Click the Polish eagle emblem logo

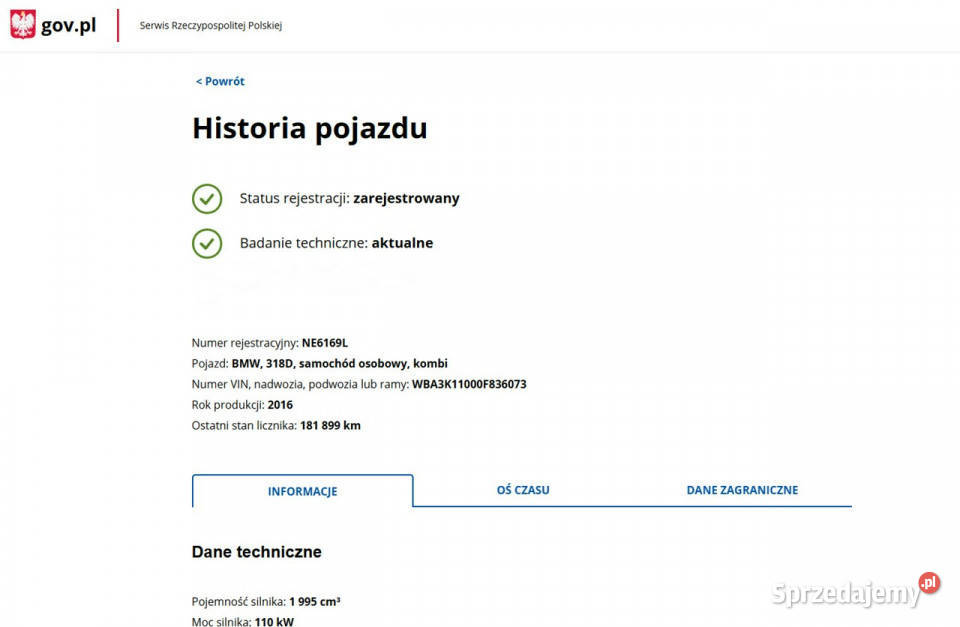tap(22, 25)
